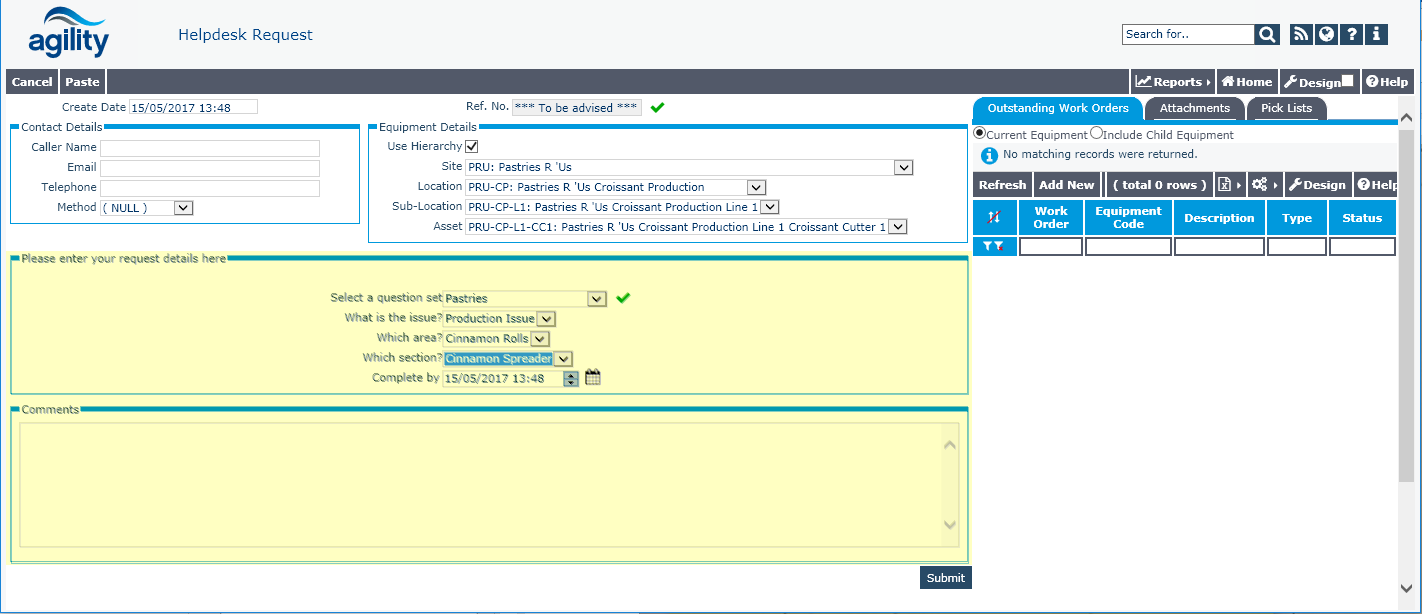The width and height of the screenshot is (1422, 614).
Task: Open the gears settings icon in grid toolbar
Action: coord(1260,185)
